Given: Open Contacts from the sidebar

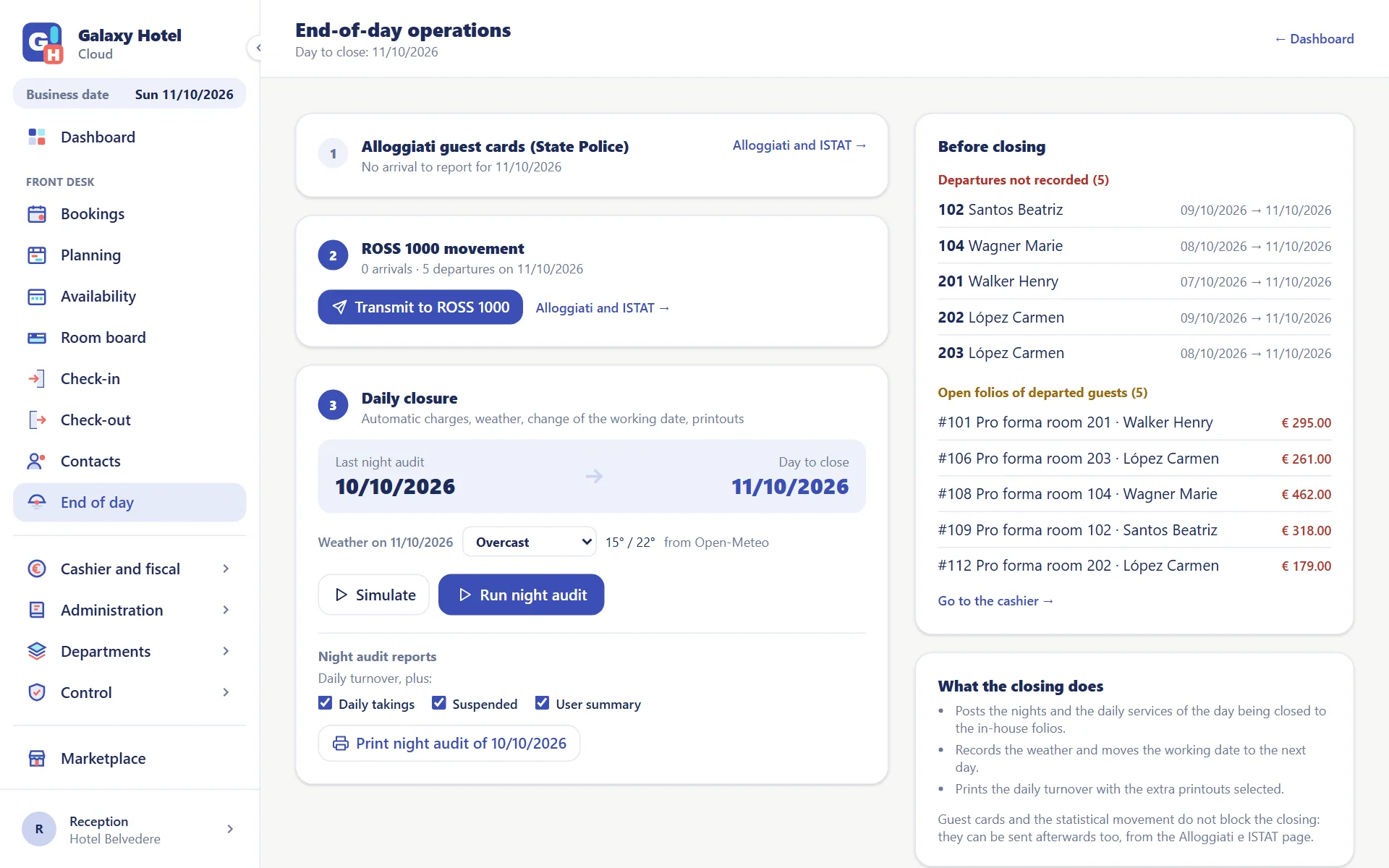Looking at the screenshot, I should 129,461.
